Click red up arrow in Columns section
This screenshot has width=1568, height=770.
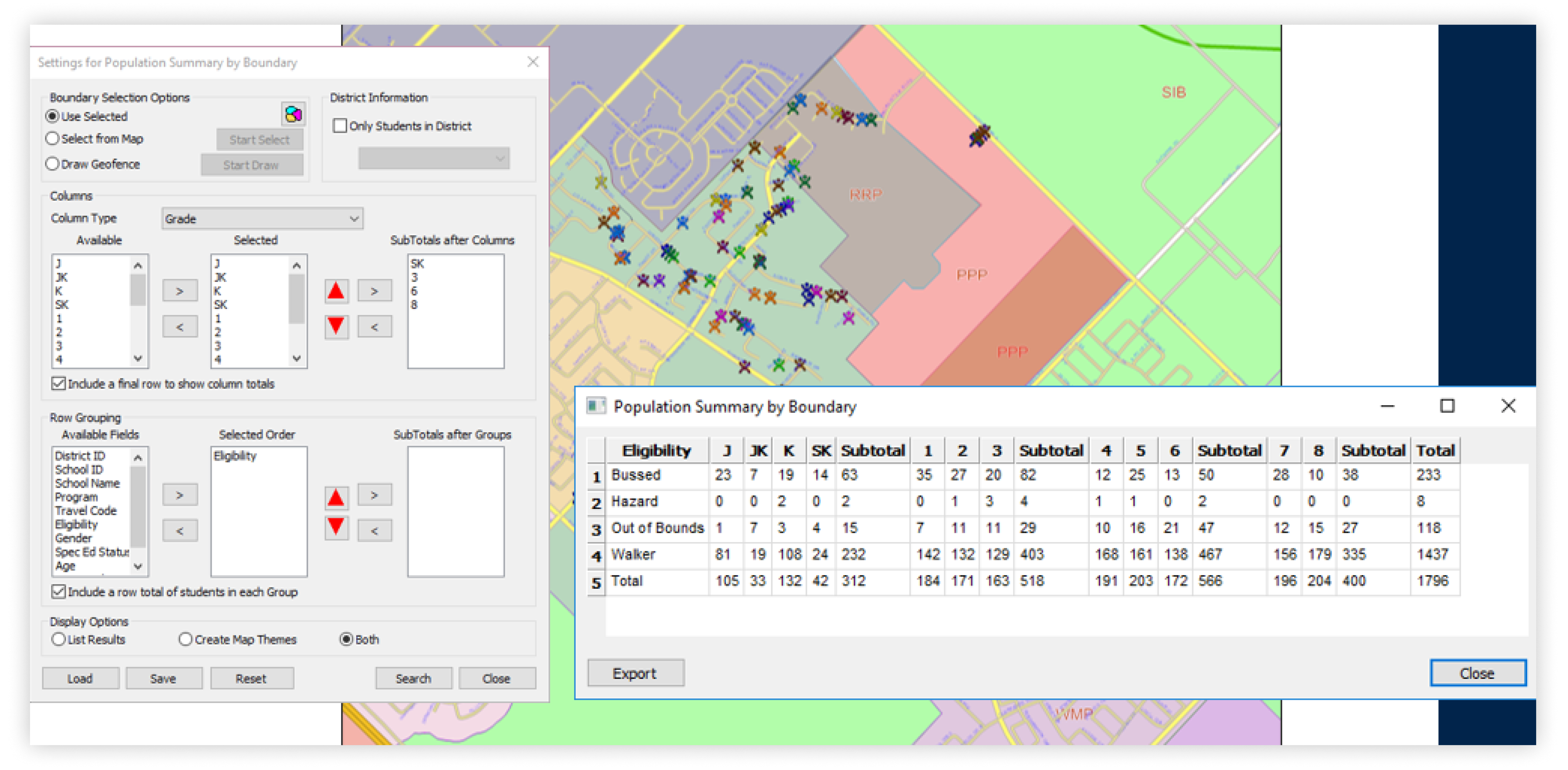pyautogui.click(x=336, y=291)
